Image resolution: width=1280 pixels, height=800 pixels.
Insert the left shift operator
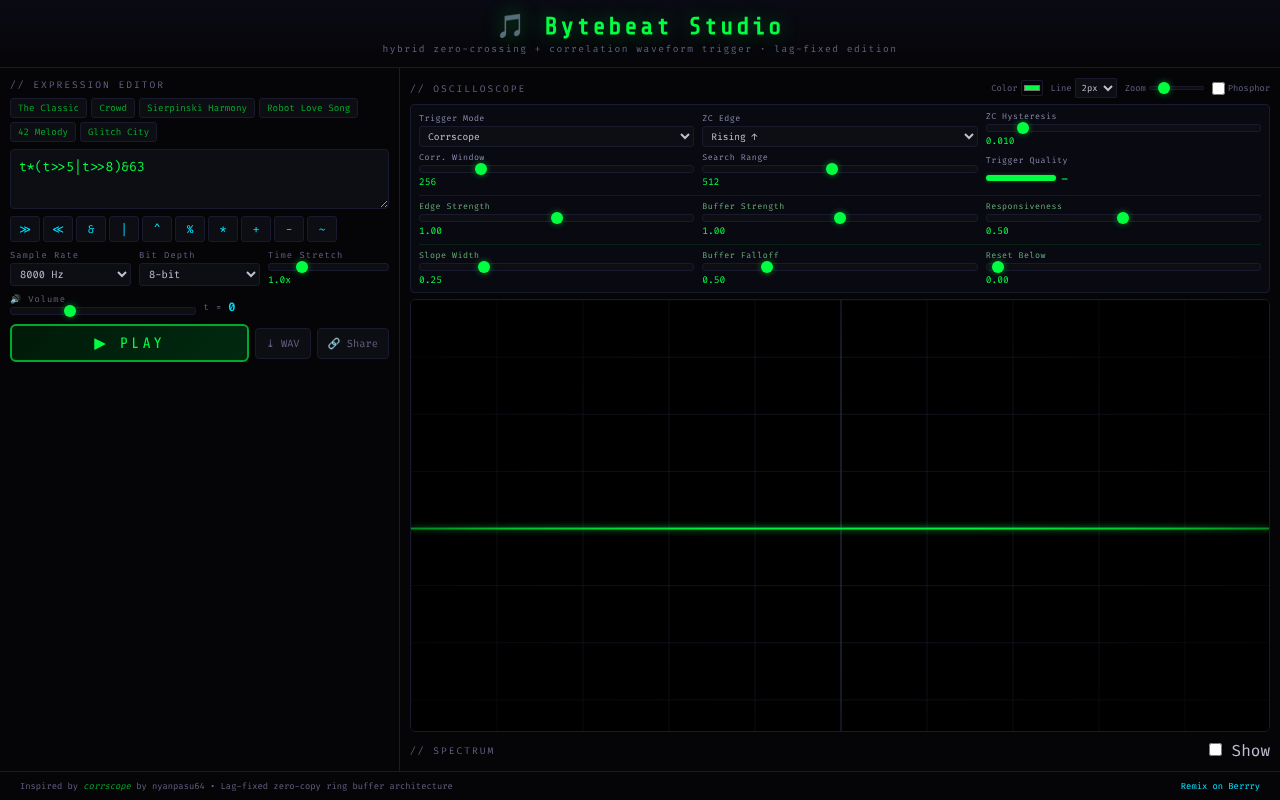58,229
